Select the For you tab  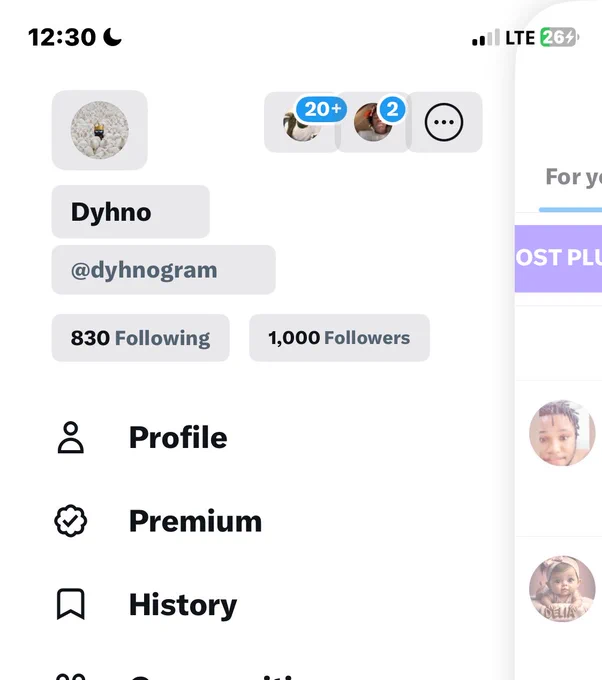click(573, 177)
